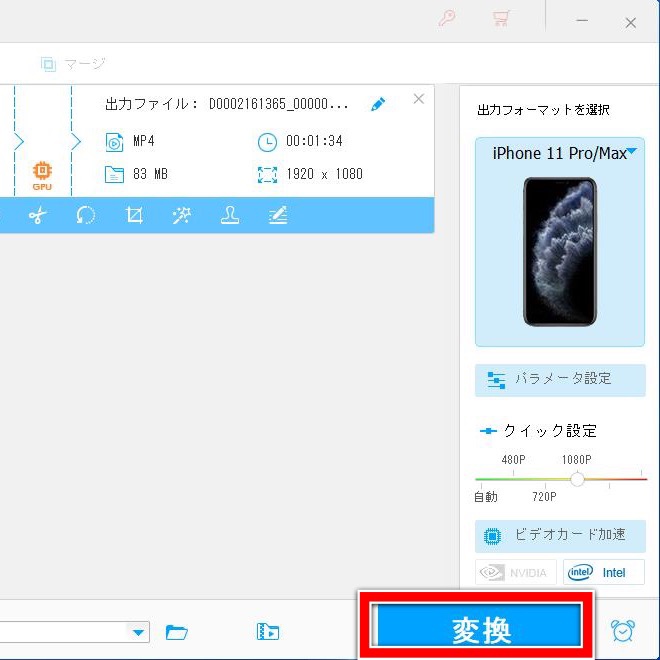The height and width of the screenshot is (660, 660).
Task: Expand the iPhone 11 Pro/Max format dropdown
Action: [x=632, y=151]
